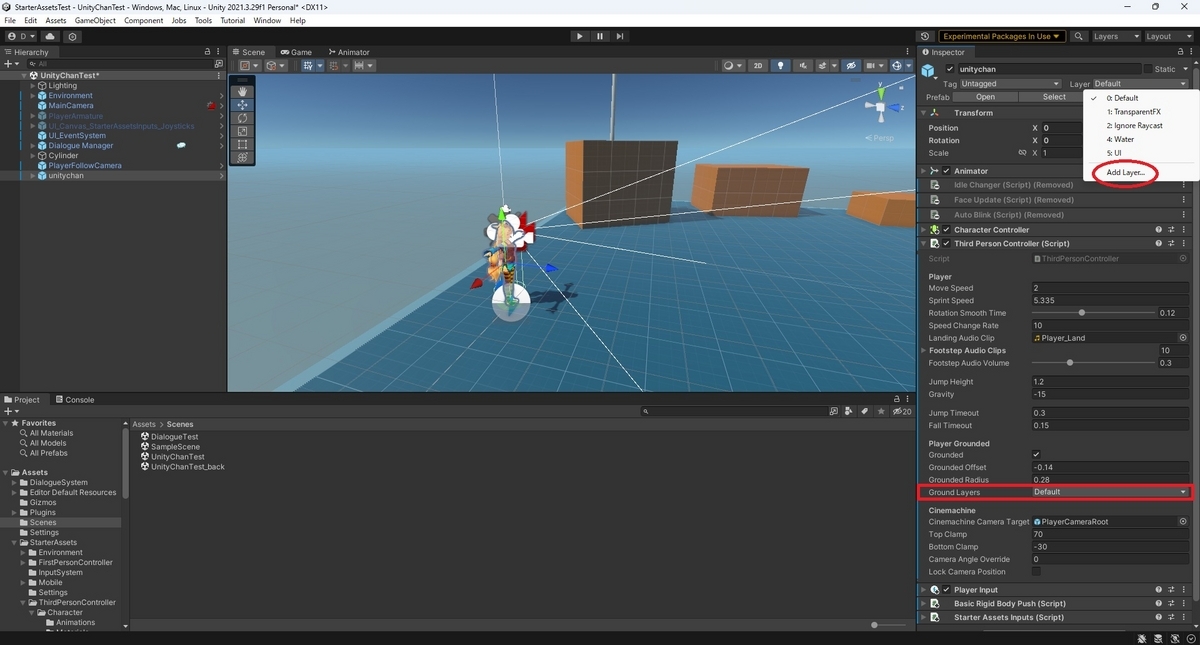The image size is (1200, 645).
Task: Select the Move tool in scene toolbar
Action: pyautogui.click(x=242, y=104)
